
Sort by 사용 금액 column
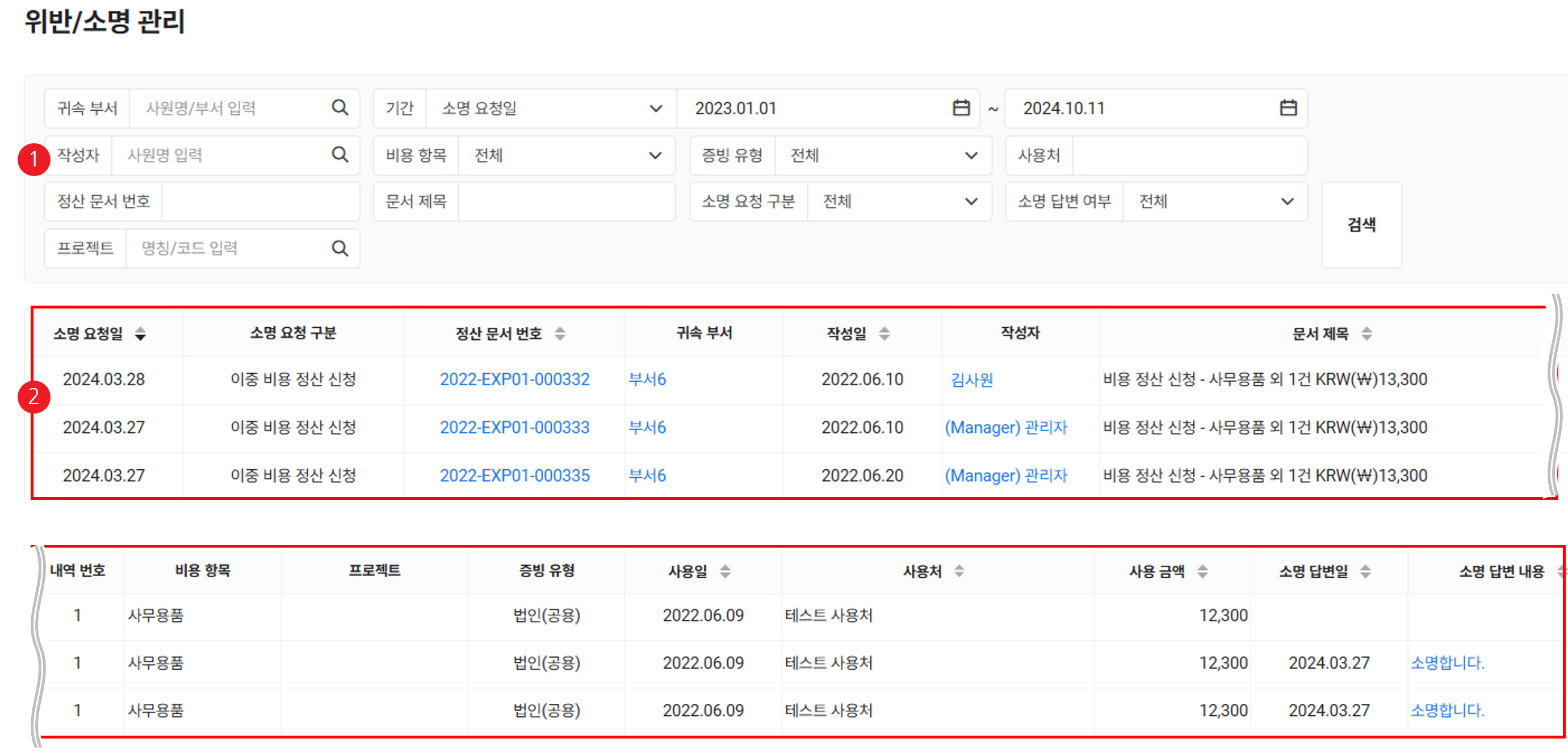click(x=1202, y=571)
